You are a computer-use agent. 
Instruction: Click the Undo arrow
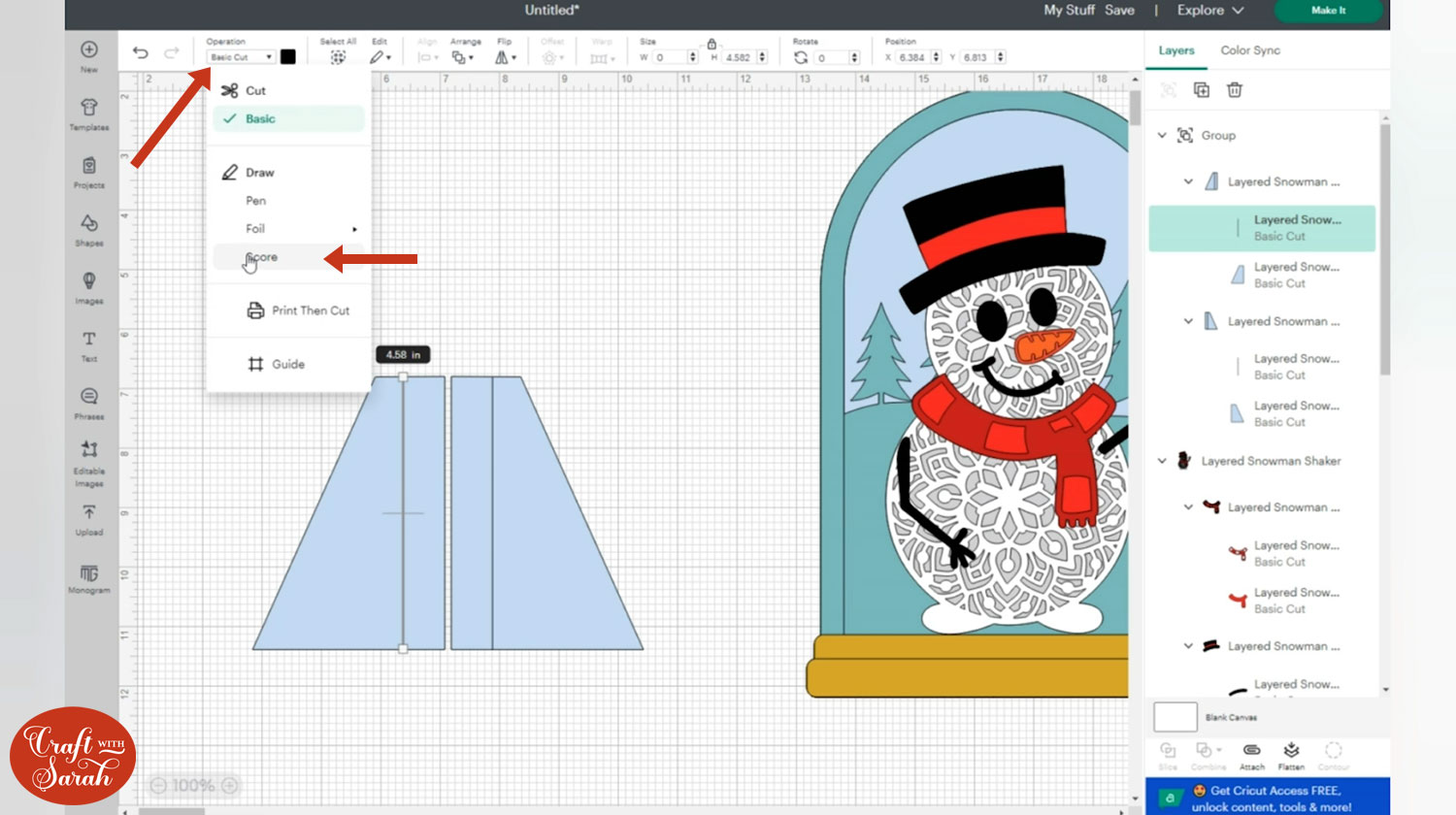pyautogui.click(x=141, y=53)
